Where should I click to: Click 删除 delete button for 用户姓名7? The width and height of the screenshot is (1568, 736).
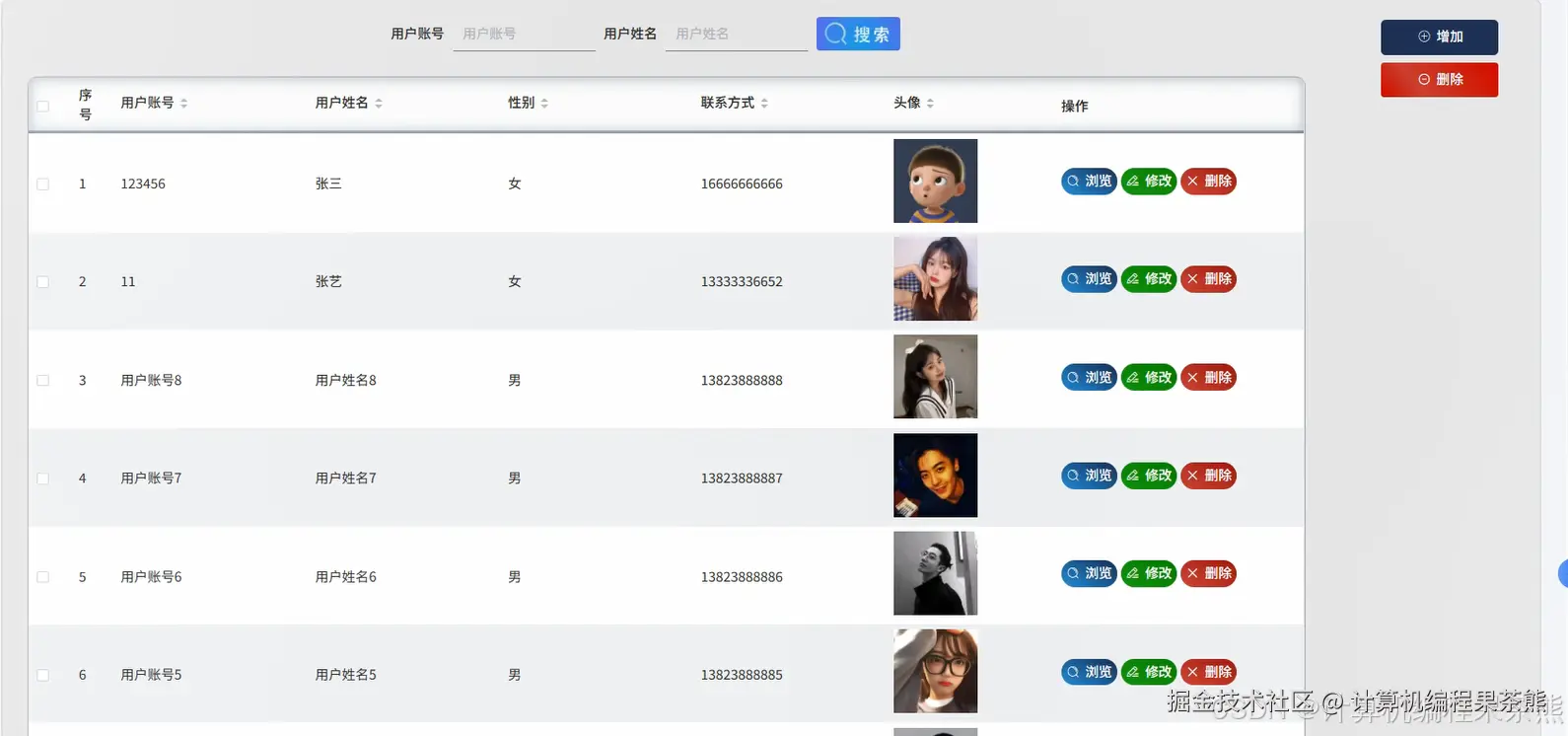1209,476
